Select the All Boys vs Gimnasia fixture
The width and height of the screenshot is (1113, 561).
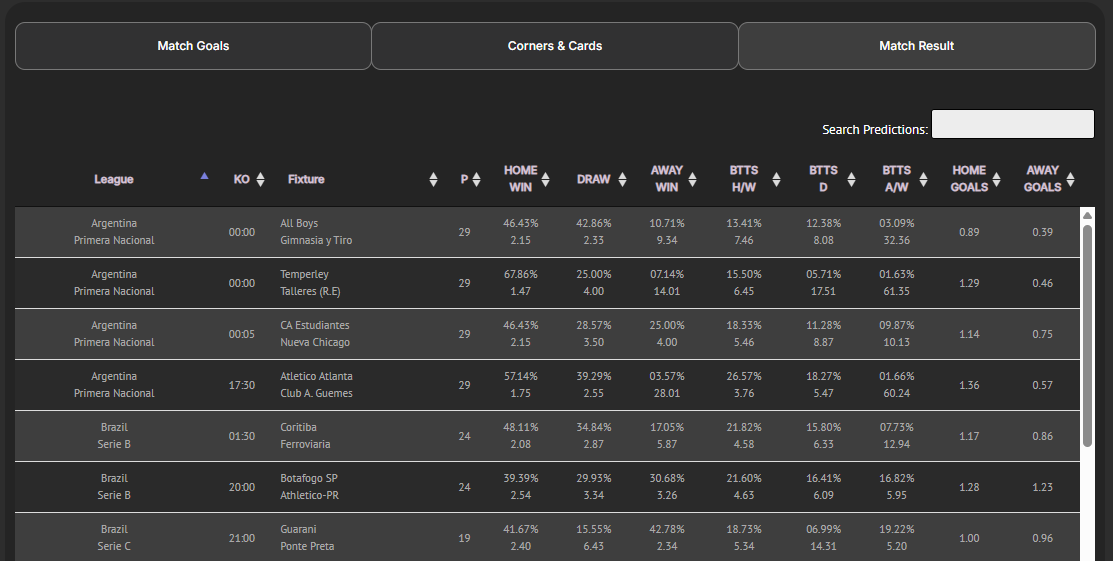(316, 232)
